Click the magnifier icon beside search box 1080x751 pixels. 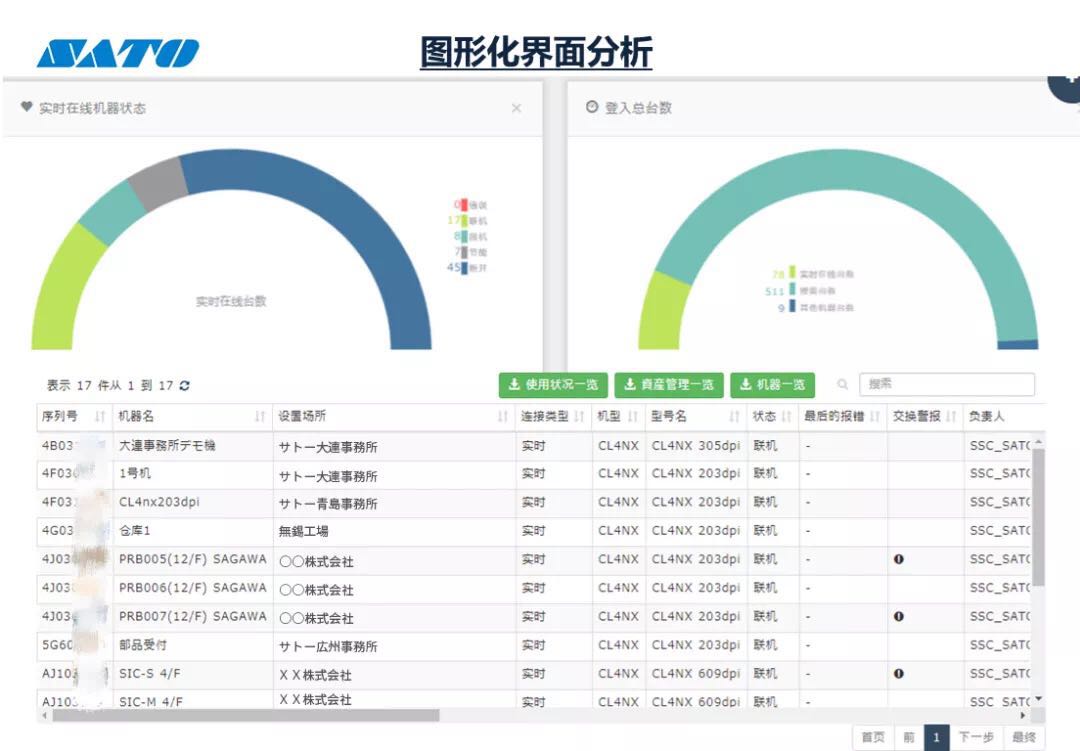(x=843, y=384)
